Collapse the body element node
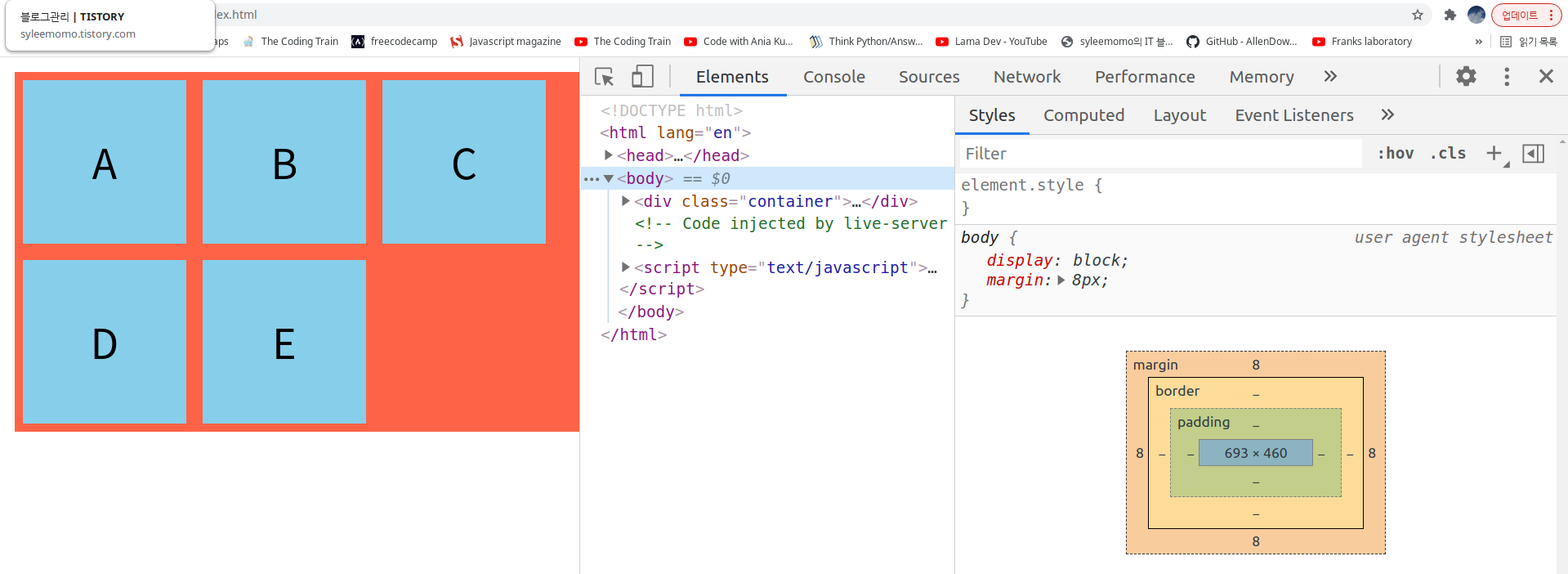The height and width of the screenshot is (574, 1568). pos(609,178)
